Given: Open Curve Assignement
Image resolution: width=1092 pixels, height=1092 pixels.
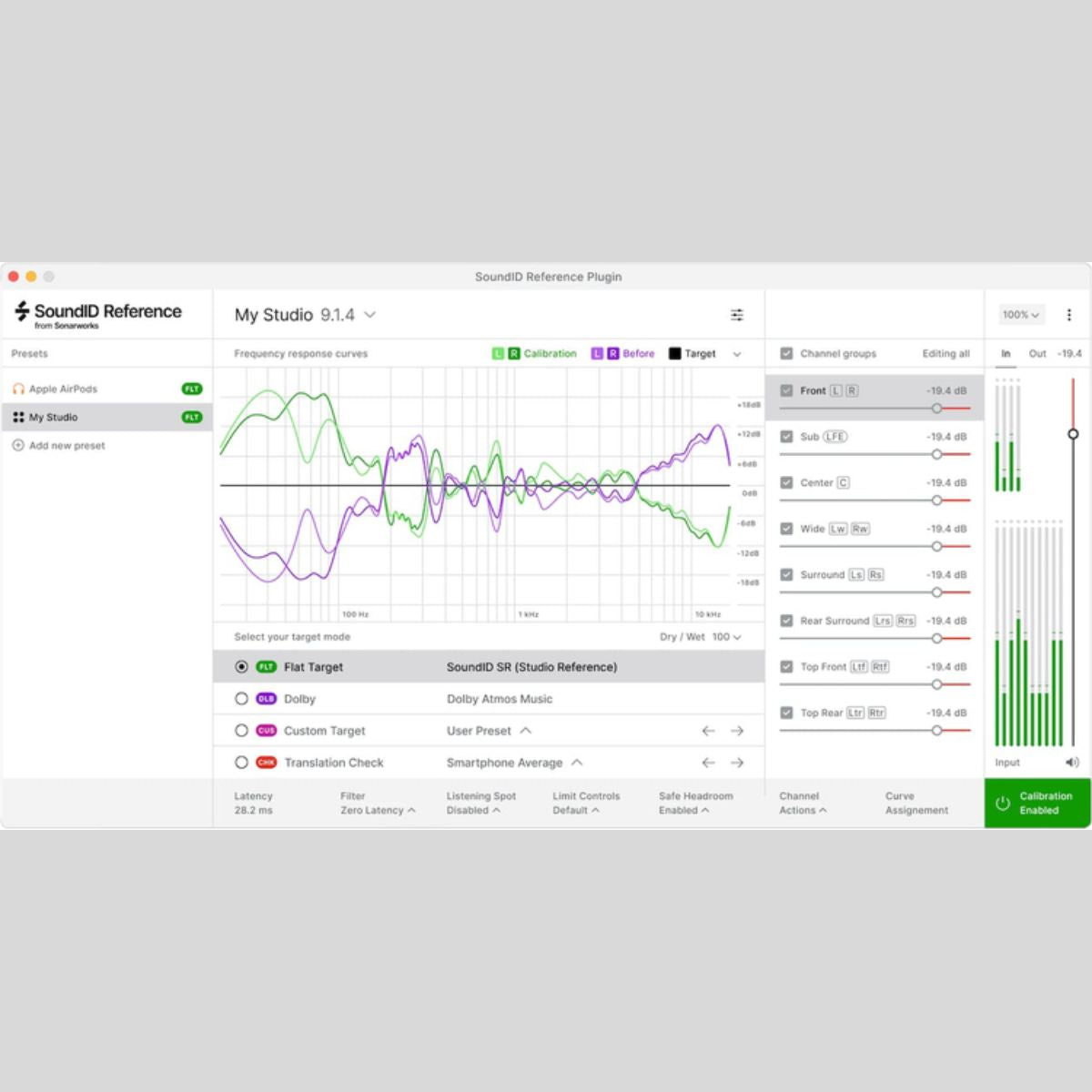Looking at the screenshot, I should point(916,803).
